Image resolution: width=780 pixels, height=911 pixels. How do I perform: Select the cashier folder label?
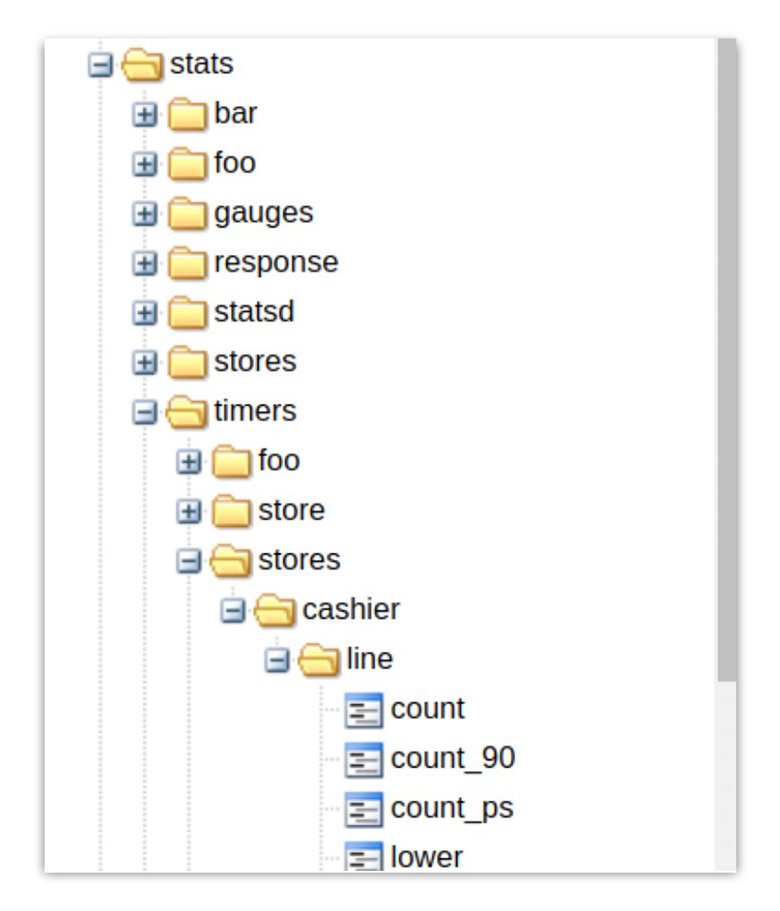[x=351, y=609]
